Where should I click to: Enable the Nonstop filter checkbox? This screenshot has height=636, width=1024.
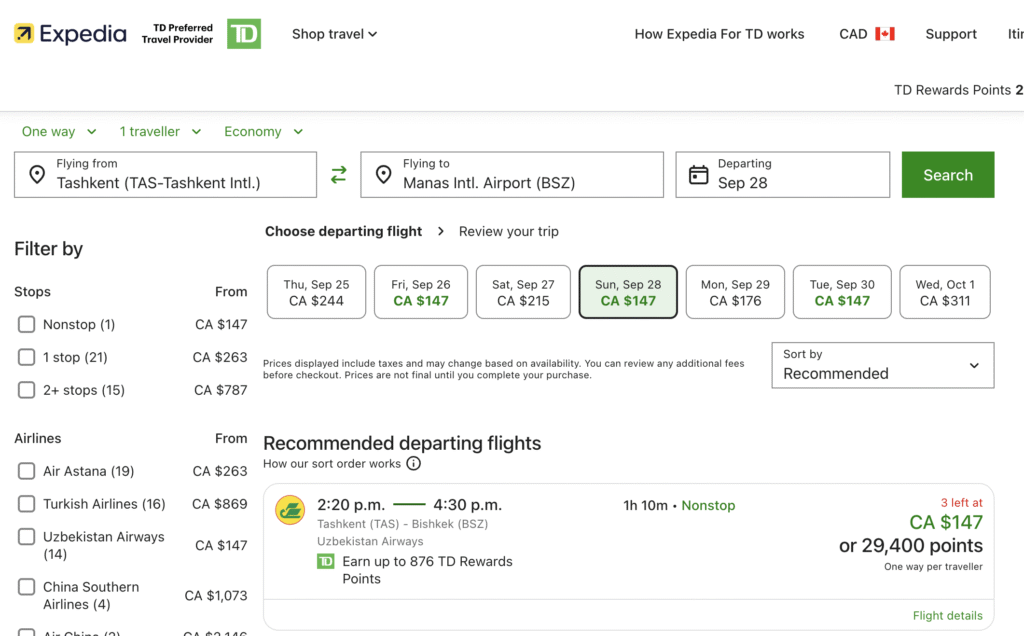[27, 325]
